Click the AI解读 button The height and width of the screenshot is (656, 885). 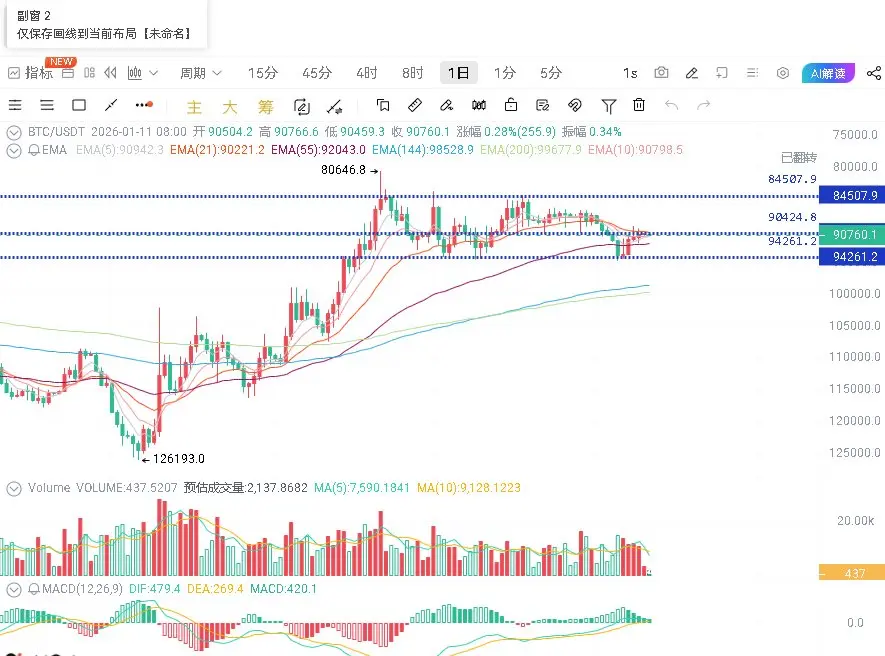(828, 73)
